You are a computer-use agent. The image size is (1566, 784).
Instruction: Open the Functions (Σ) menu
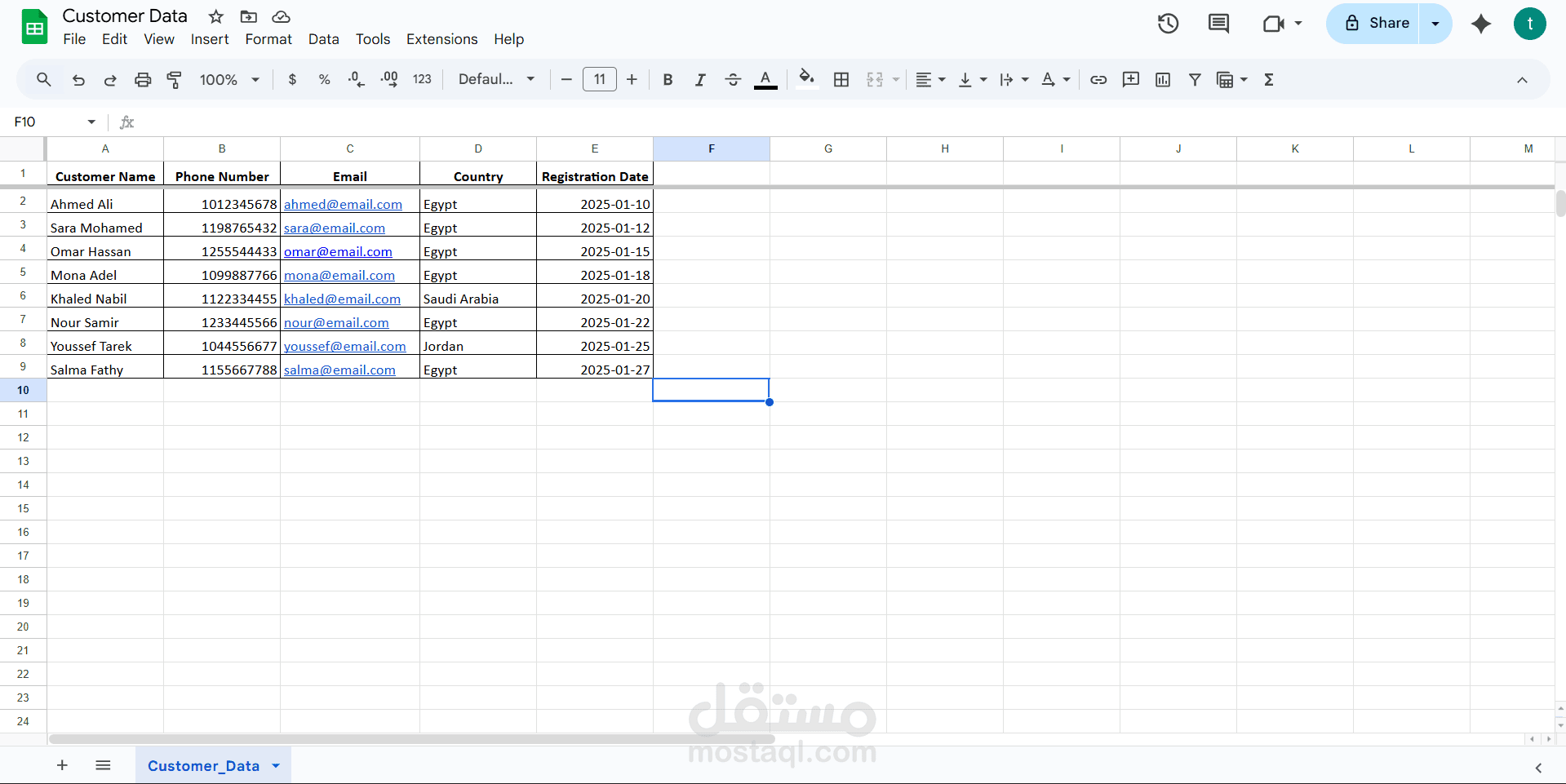point(1270,79)
